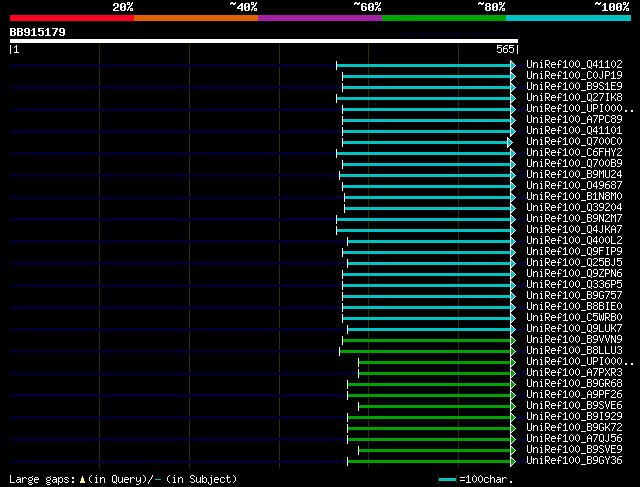Image resolution: width=640 pixels, height=487 pixels.
Task: Select the UniRef100_B1N8M0 label
Action: [574, 197]
